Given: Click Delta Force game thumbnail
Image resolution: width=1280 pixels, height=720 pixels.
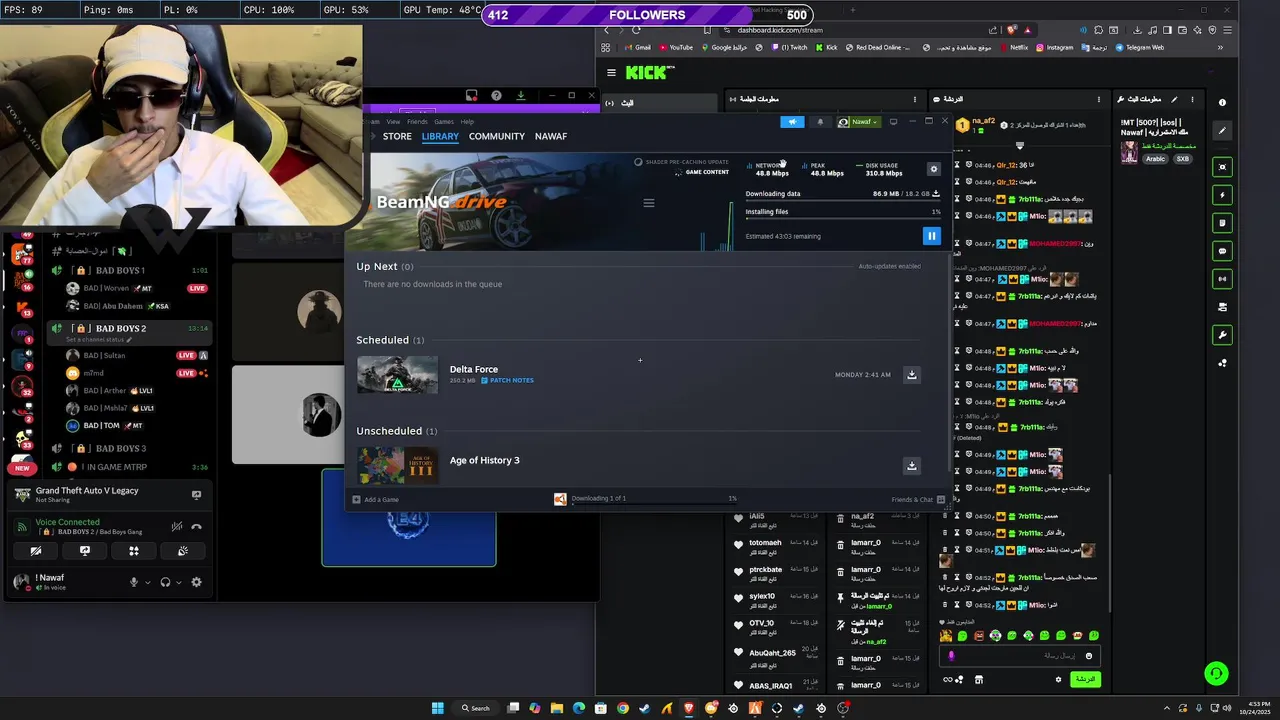Looking at the screenshot, I should click(397, 375).
